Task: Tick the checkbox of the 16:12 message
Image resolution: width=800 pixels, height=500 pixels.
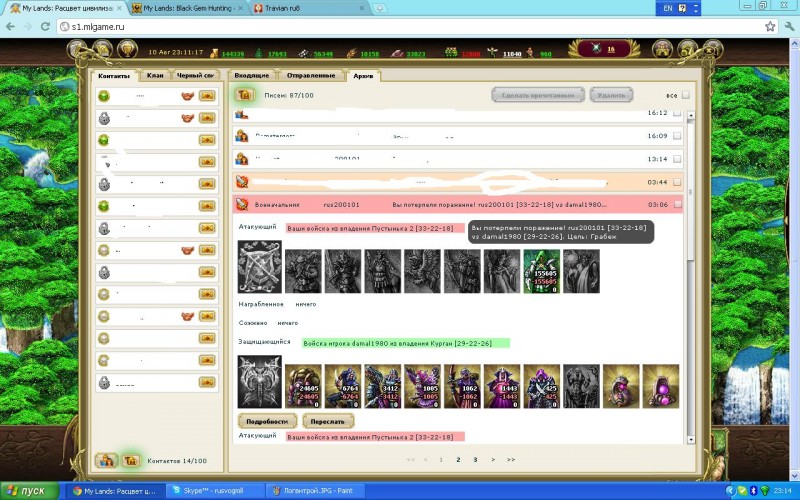Action: coord(677,113)
